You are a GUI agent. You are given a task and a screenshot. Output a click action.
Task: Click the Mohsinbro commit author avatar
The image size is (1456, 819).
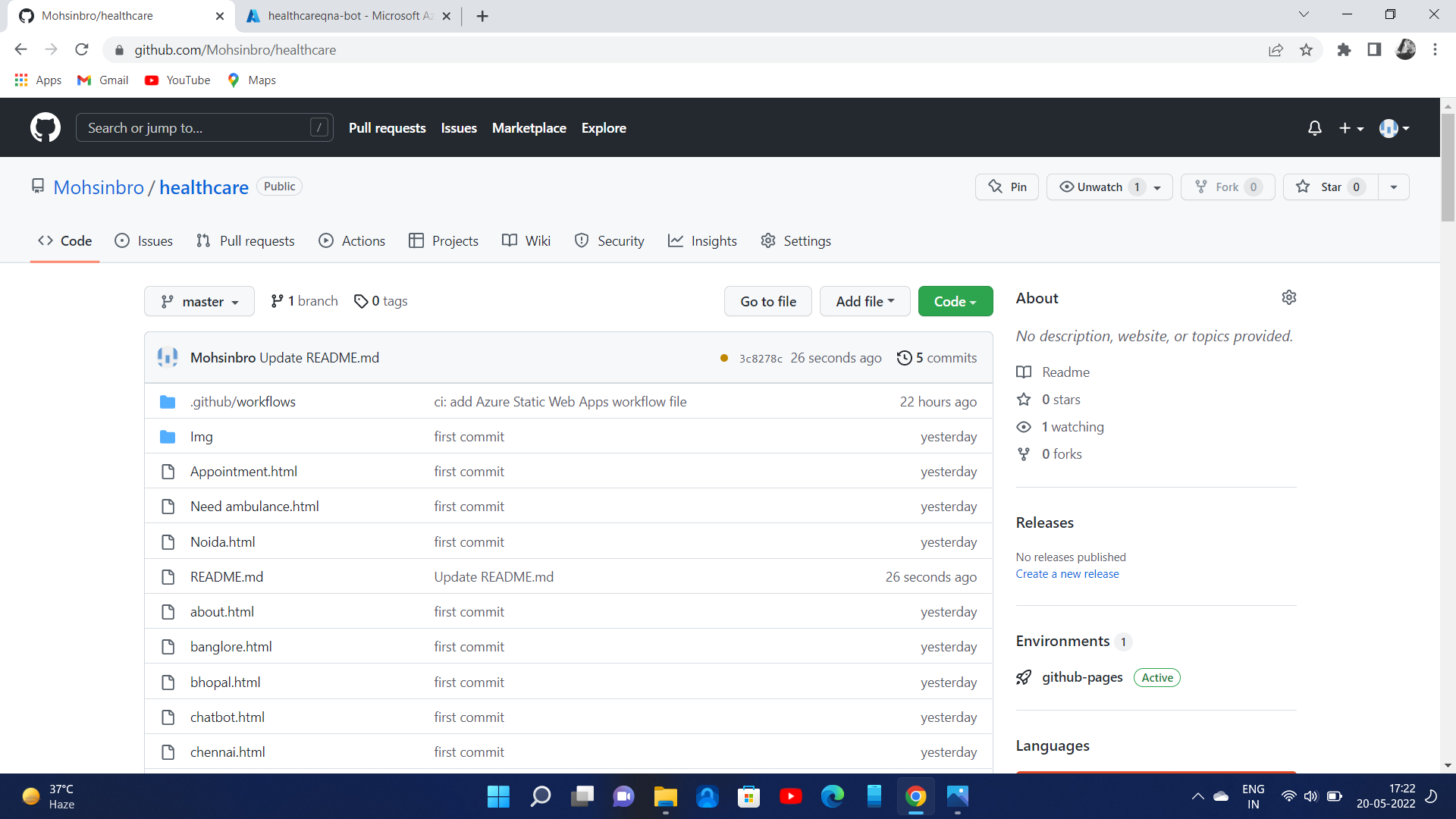click(168, 357)
